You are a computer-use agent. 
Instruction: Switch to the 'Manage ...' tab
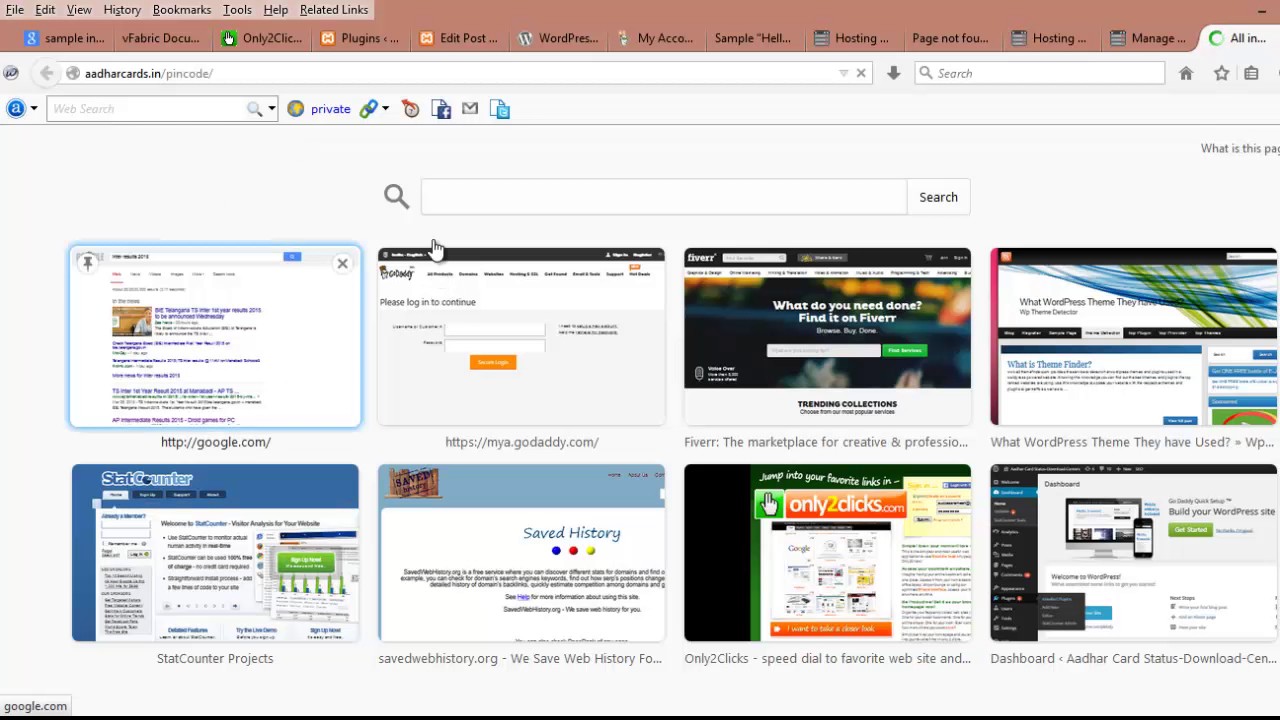coord(1148,38)
